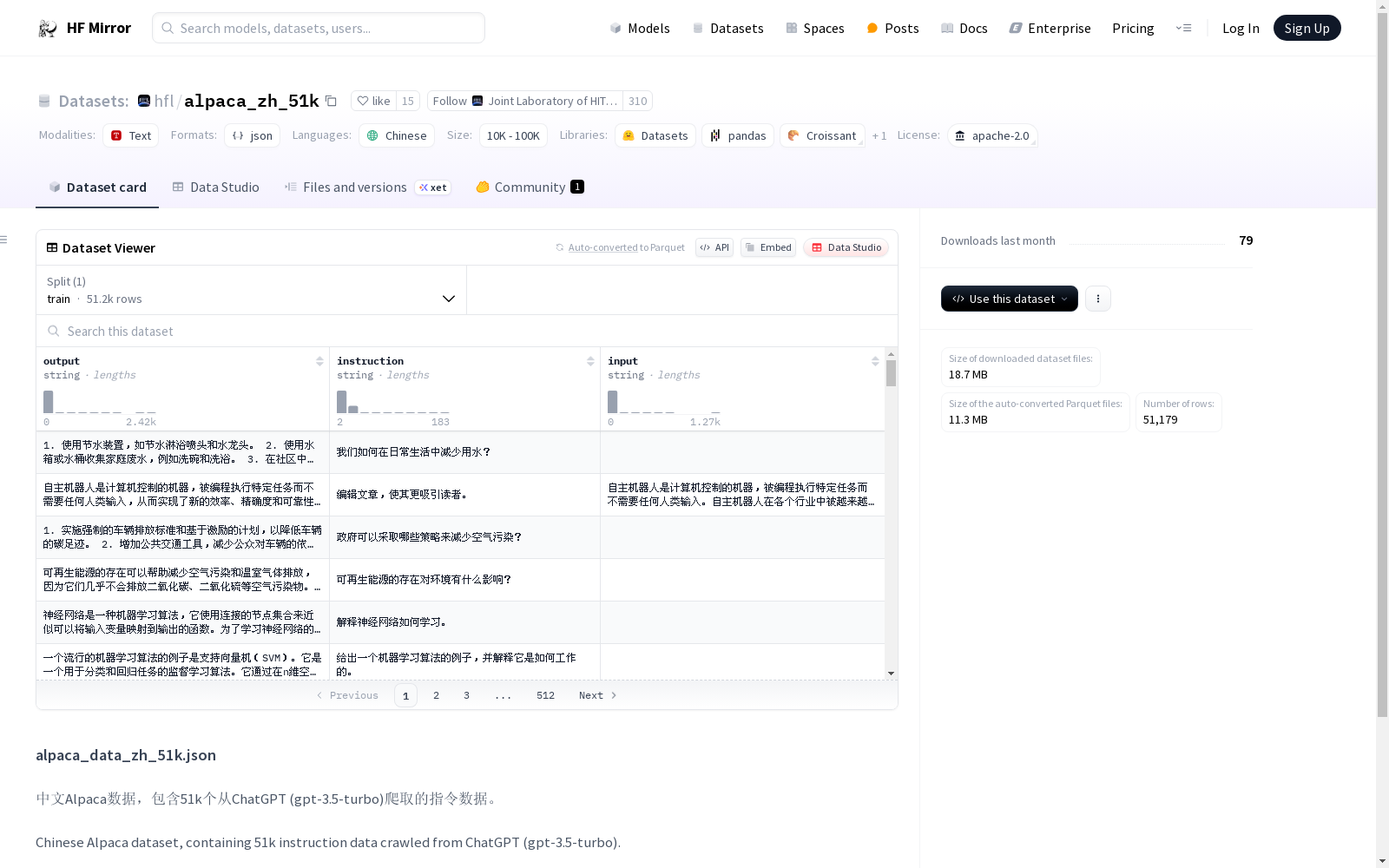Select the output lengths histogram first bar
1389x868 pixels.
coord(48,402)
